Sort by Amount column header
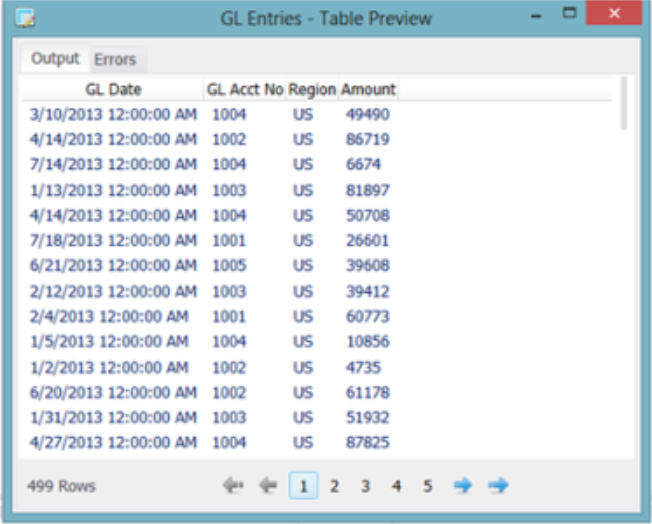The width and height of the screenshot is (652, 524). 368,89
